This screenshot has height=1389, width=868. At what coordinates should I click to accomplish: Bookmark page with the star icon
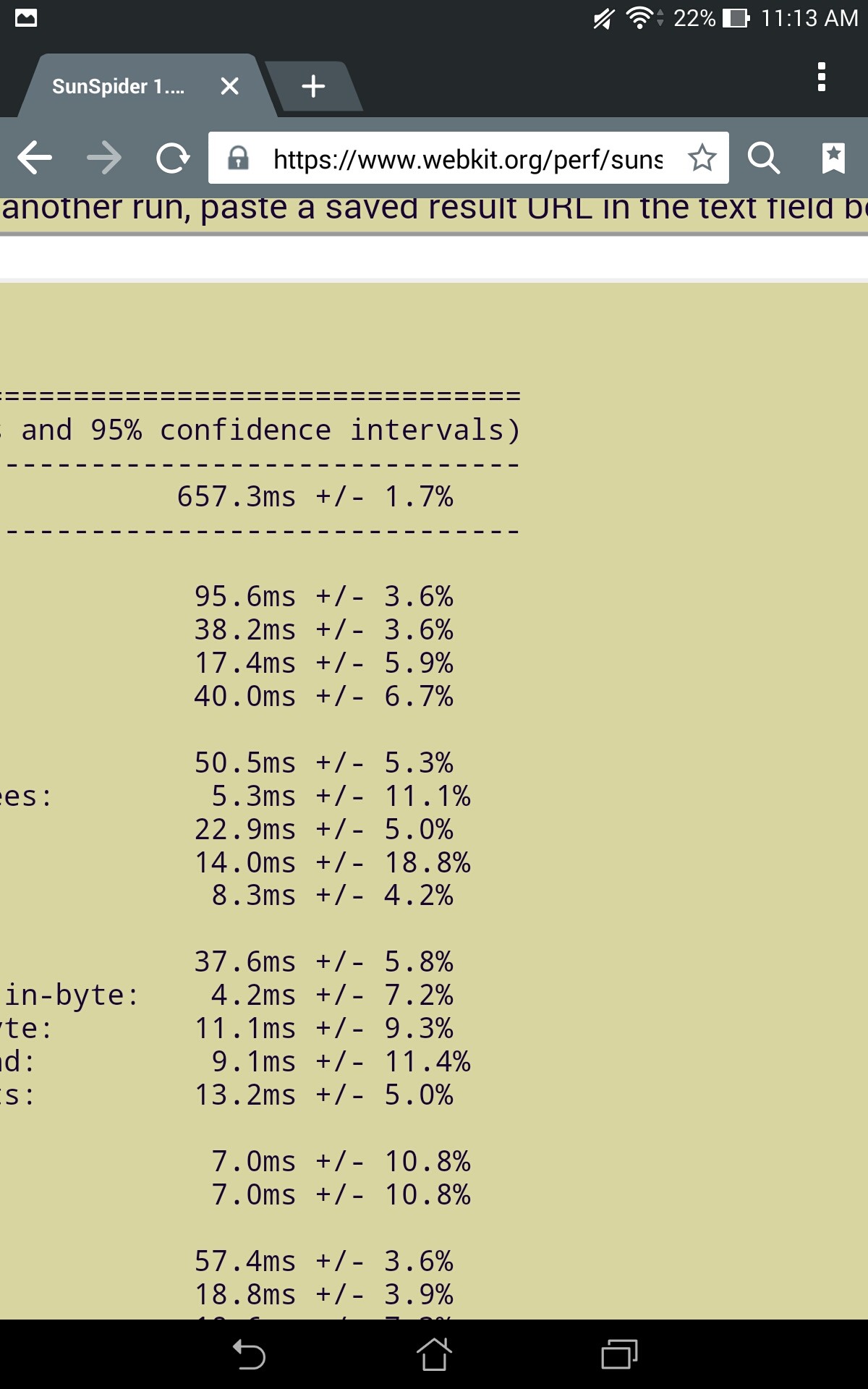tap(702, 158)
